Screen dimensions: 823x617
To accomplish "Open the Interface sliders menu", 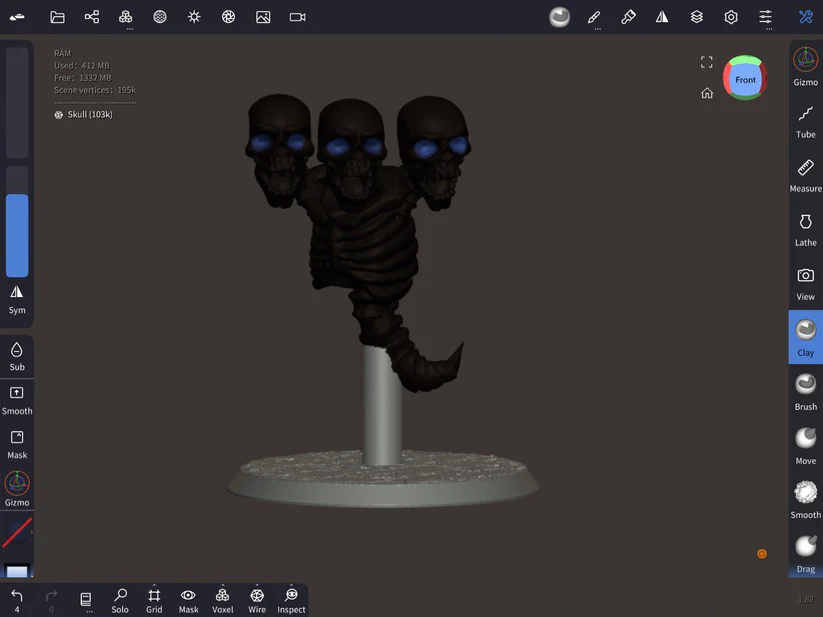I will tap(765, 17).
